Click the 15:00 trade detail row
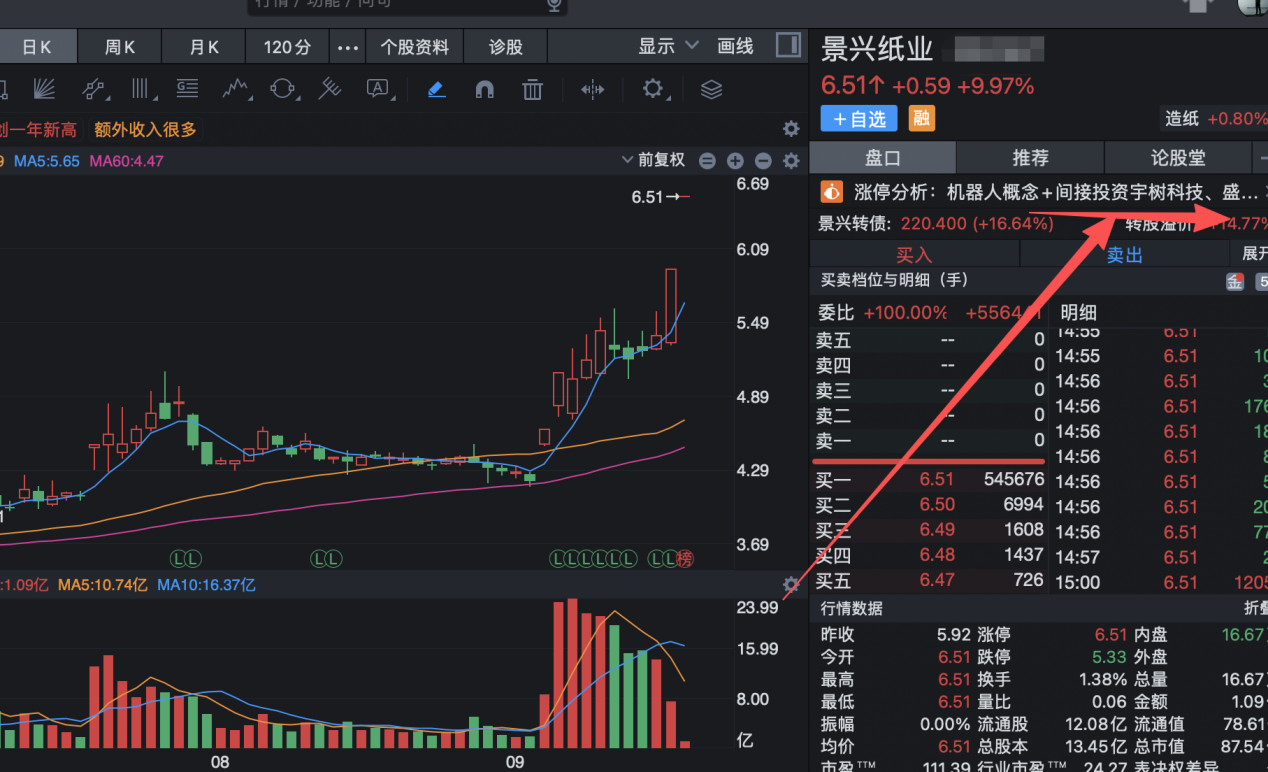 (x=1160, y=582)
